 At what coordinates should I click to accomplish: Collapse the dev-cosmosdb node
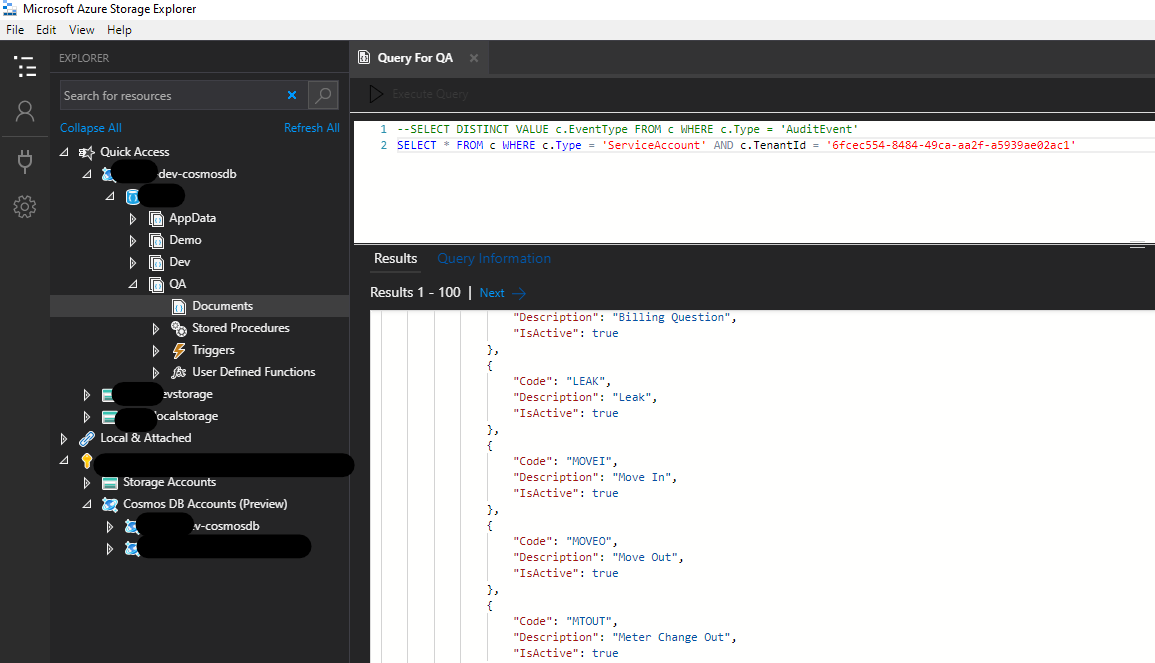point(87,174)
